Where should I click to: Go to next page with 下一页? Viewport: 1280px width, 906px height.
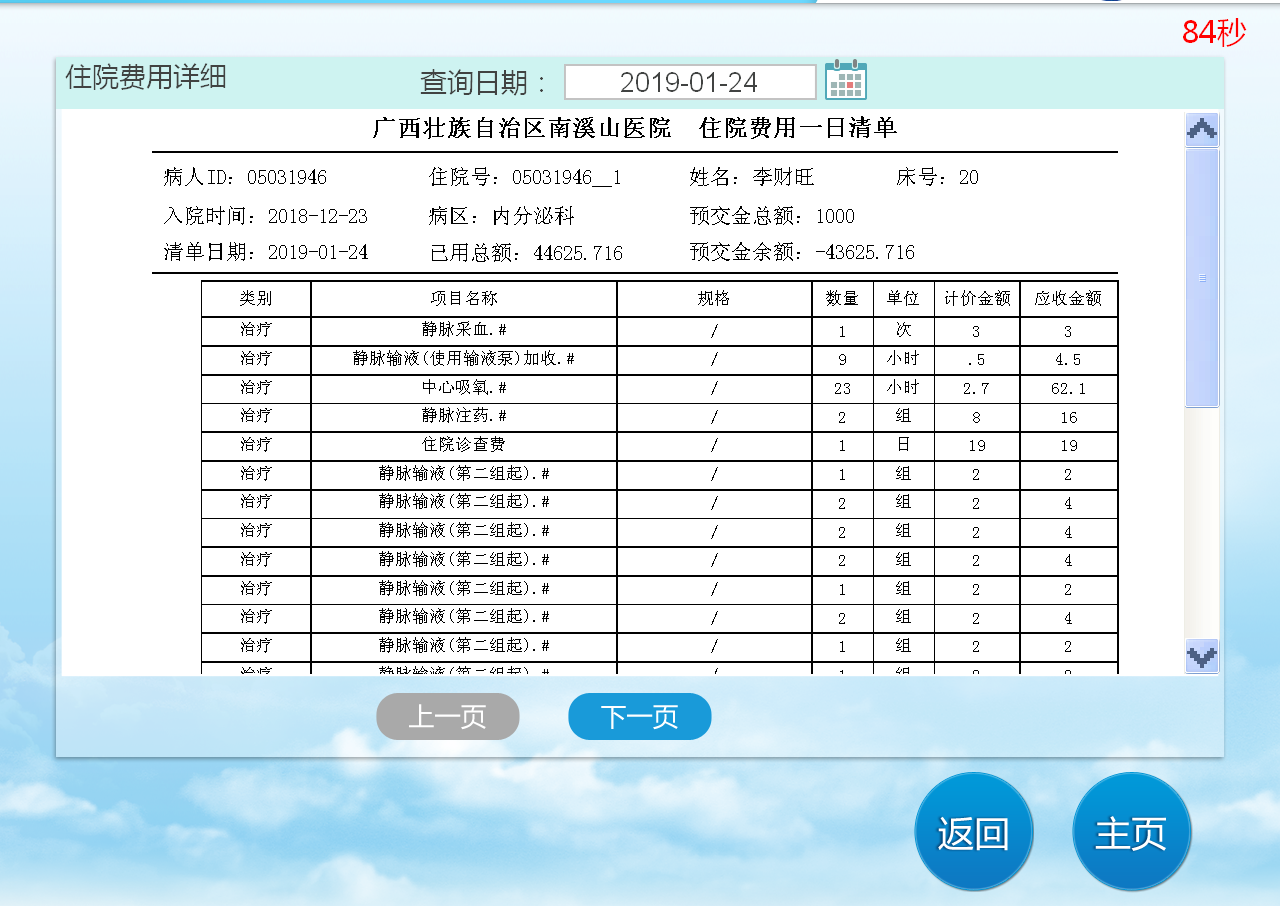639,716
